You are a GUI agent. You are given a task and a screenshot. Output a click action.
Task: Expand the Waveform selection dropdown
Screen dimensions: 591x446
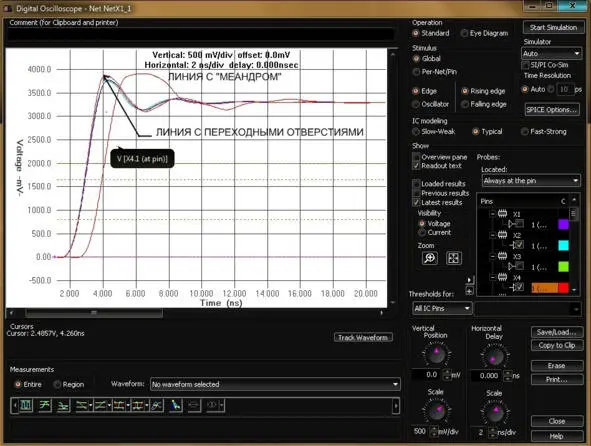click(275, 384)
